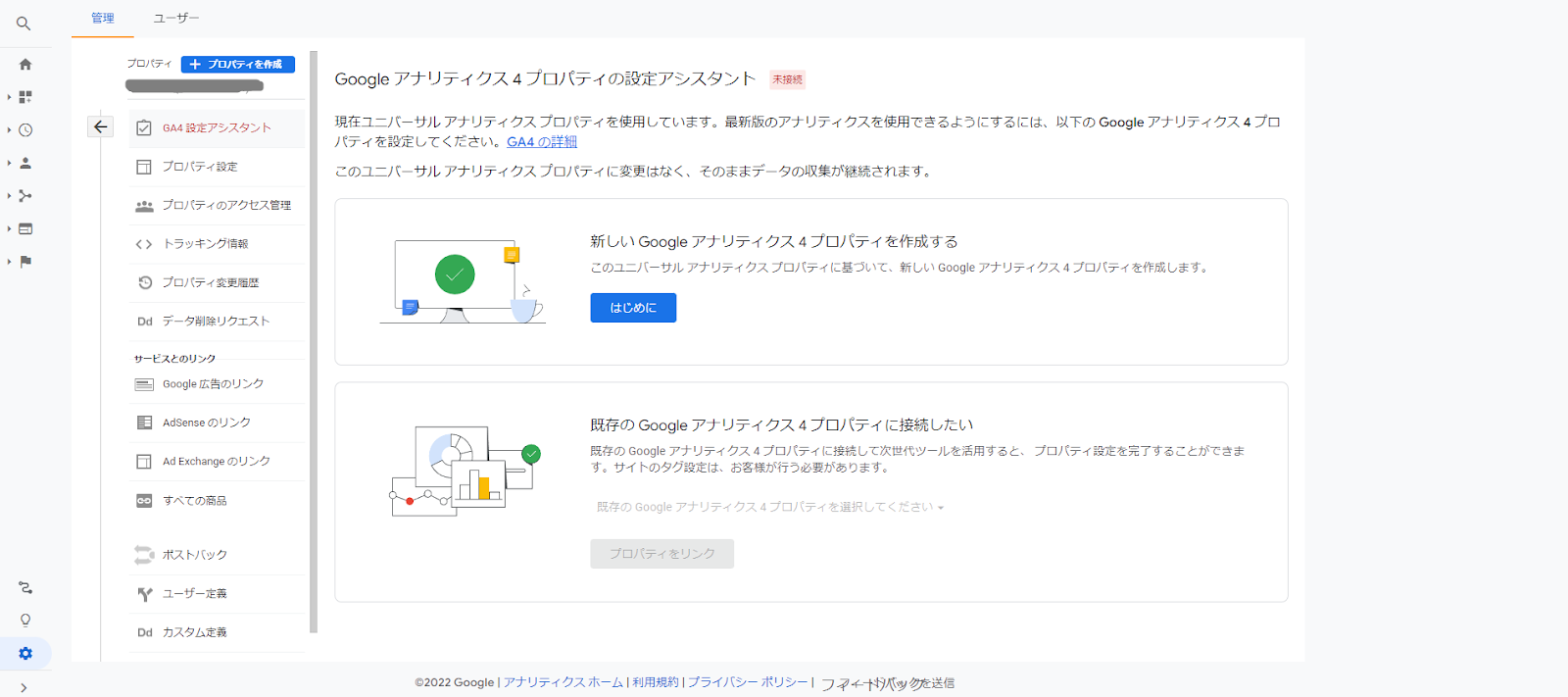Viewport: 1568px width, 697px height.
Task: Open Audience reports person icon
Action: click(25, 163)
